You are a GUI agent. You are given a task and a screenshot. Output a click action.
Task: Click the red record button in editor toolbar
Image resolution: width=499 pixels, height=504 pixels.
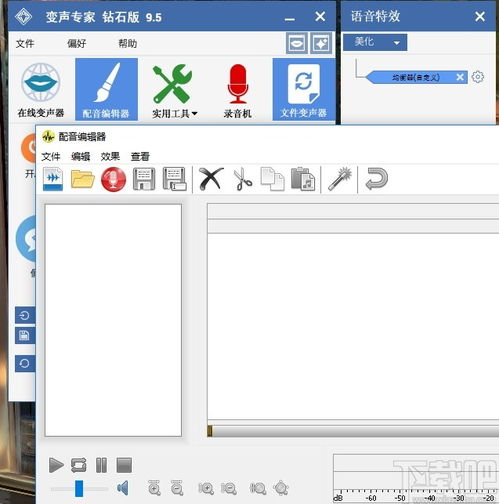click(x=113, y=180)
